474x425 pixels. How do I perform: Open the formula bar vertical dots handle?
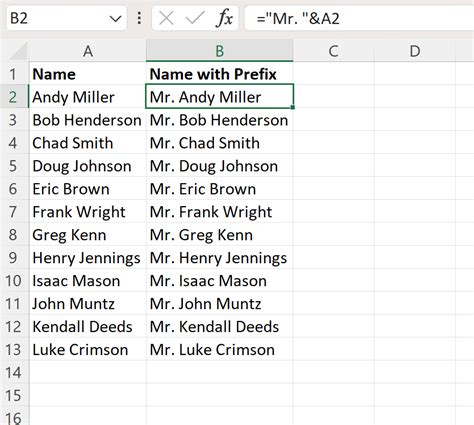139,18
